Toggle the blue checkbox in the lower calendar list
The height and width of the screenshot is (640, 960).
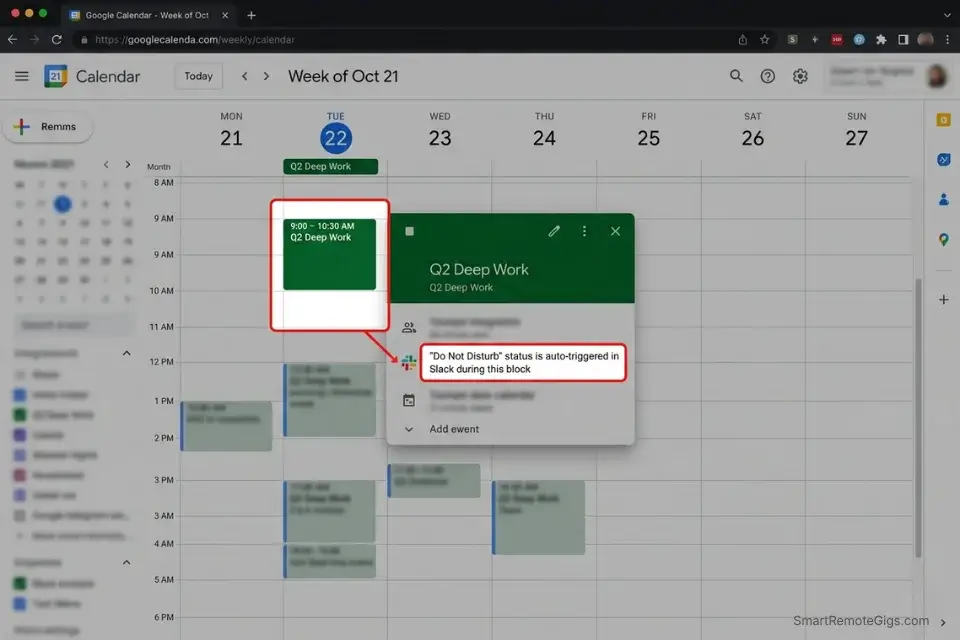pyautogui.click(x=20, y=604)
